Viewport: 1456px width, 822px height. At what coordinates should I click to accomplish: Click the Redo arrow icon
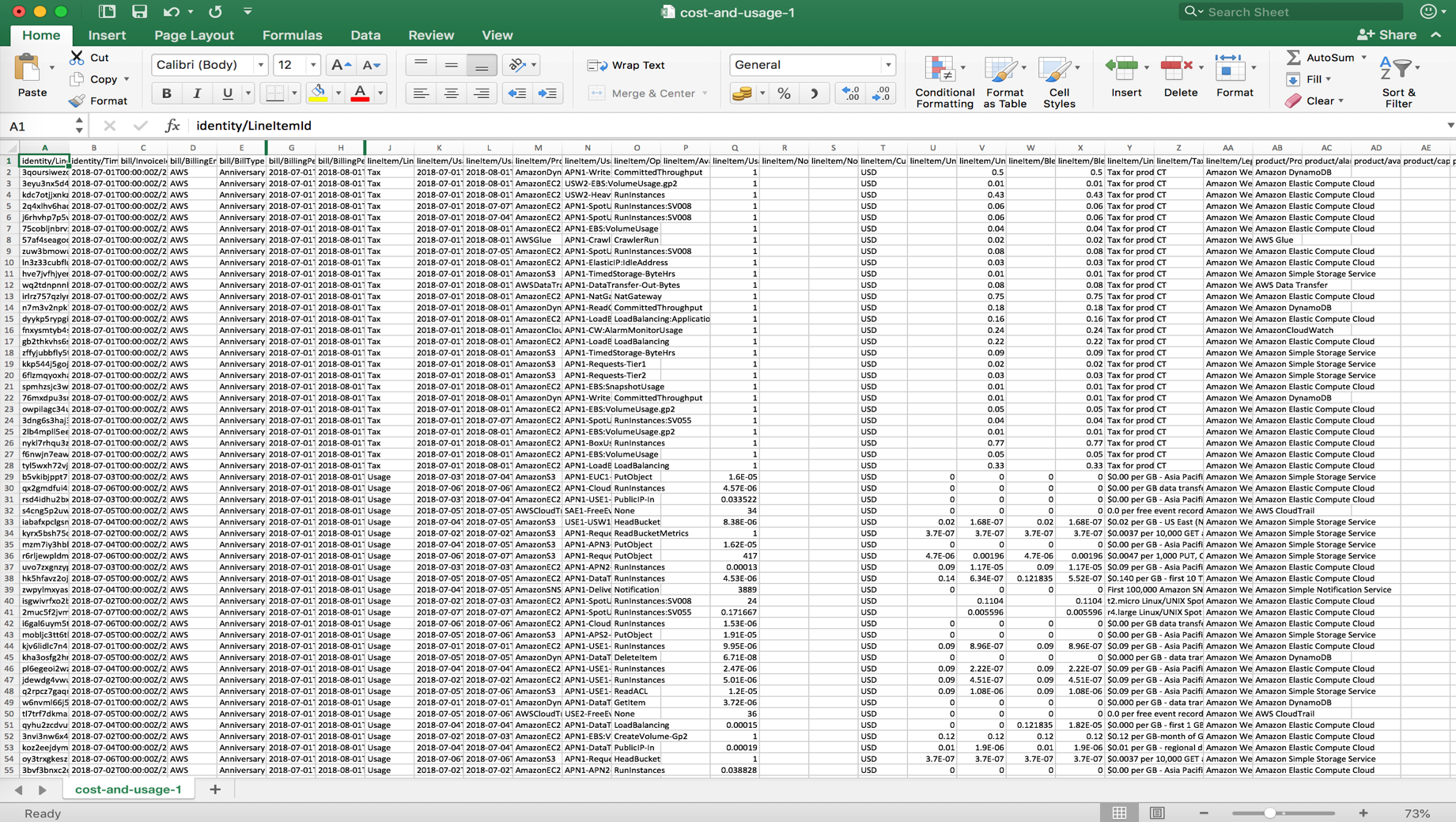click(215, 12)
